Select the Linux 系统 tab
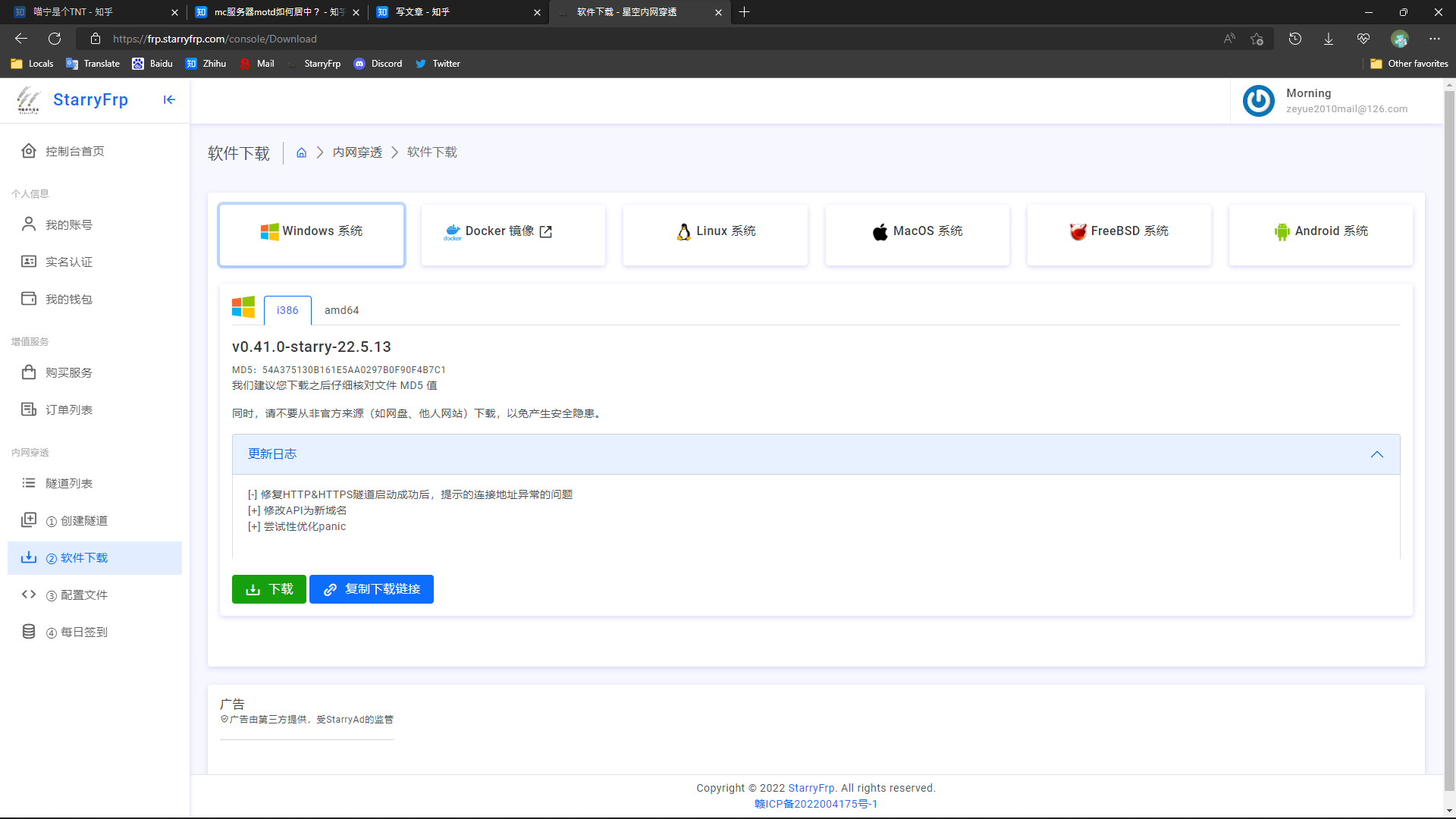This screenshot has height=819, width=1456. point(715,231)
